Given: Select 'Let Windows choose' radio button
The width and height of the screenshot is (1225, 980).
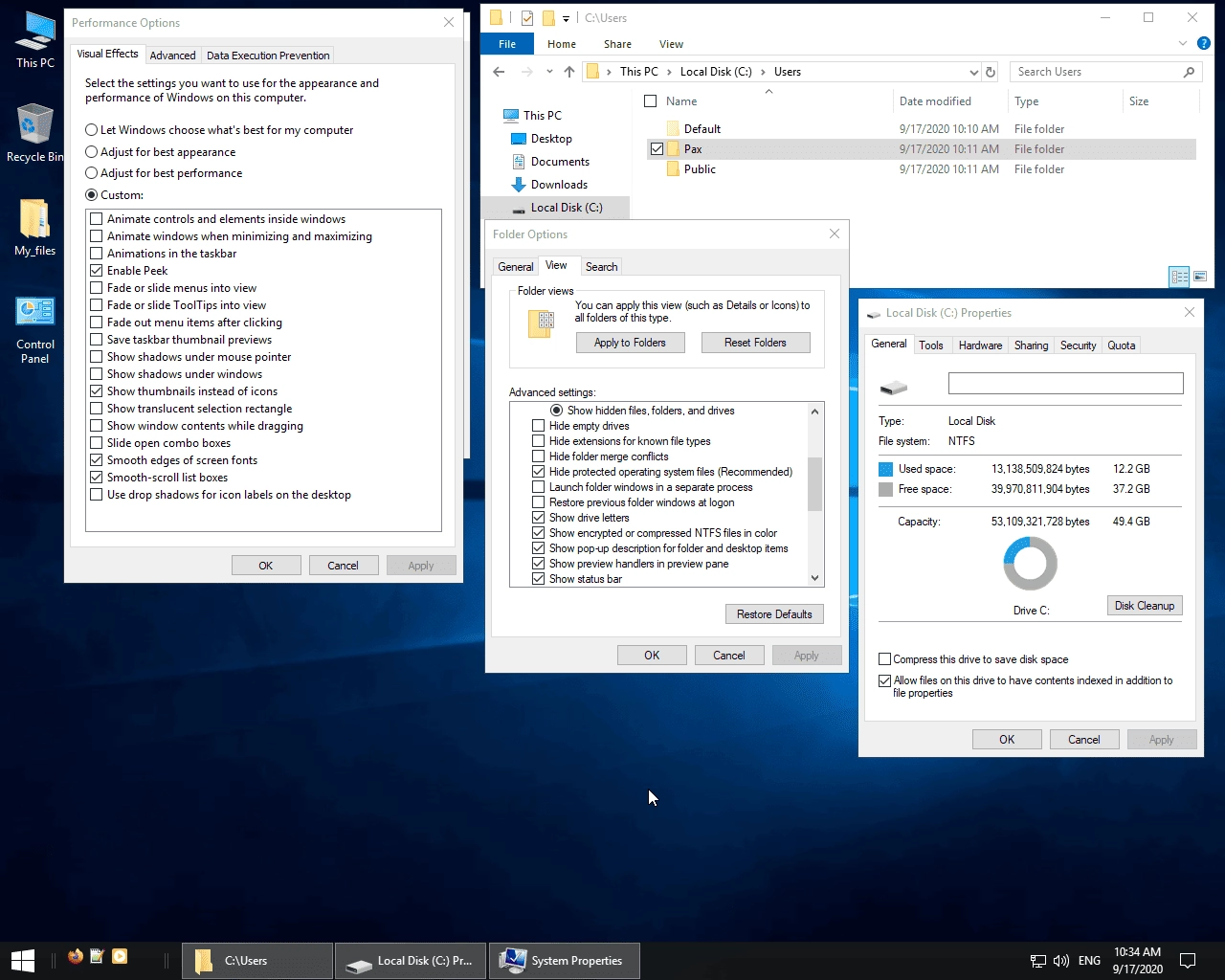Looking at the screenshot, I should pyautogui.click(x=92, y=130).
